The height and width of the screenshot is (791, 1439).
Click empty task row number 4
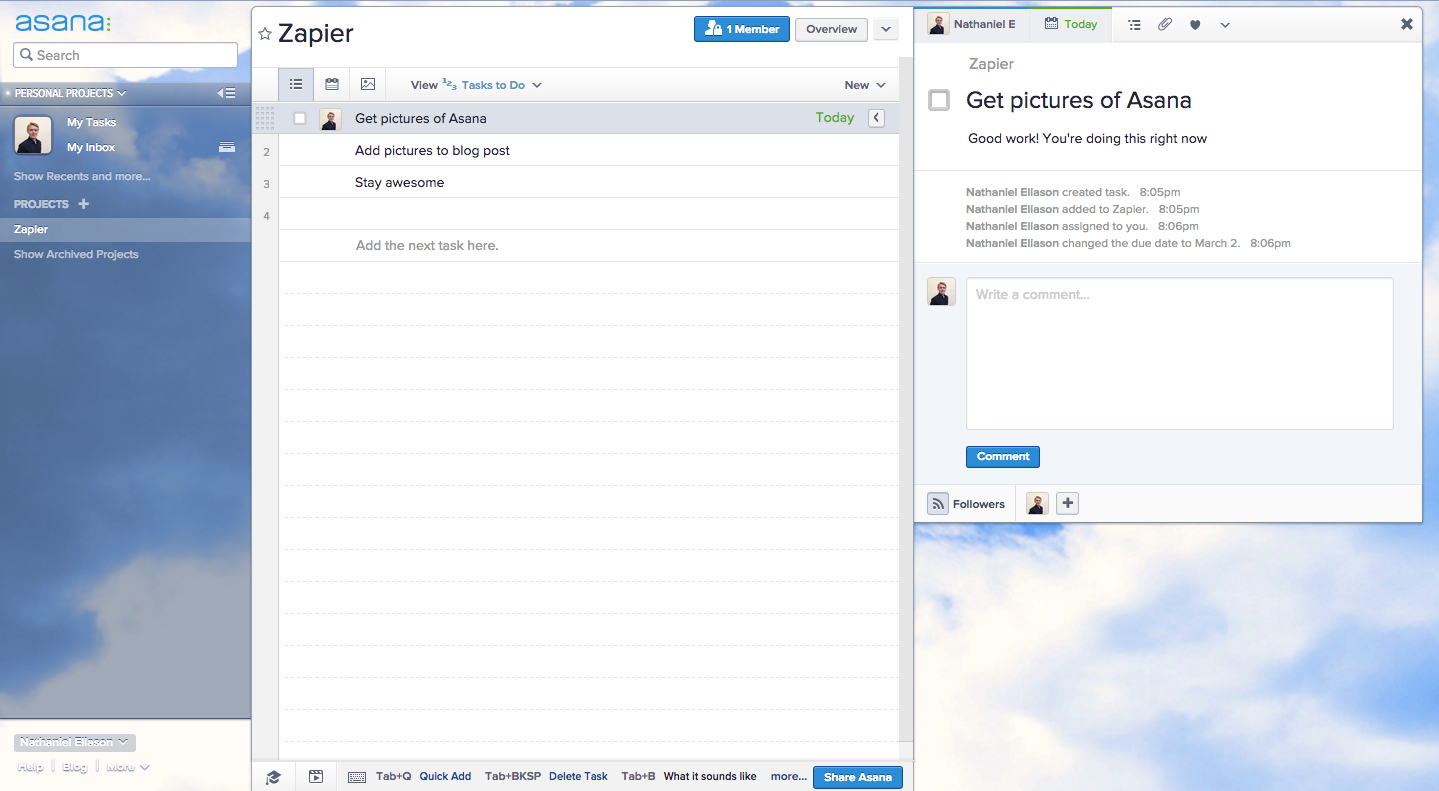(x=589, y=214)
